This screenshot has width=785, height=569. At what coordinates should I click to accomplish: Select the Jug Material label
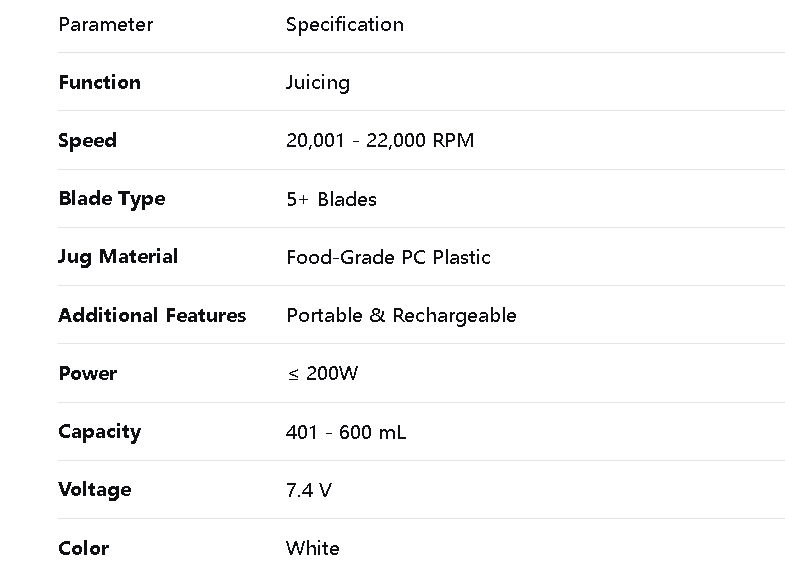pyautogui.click(x=118, y=257)
